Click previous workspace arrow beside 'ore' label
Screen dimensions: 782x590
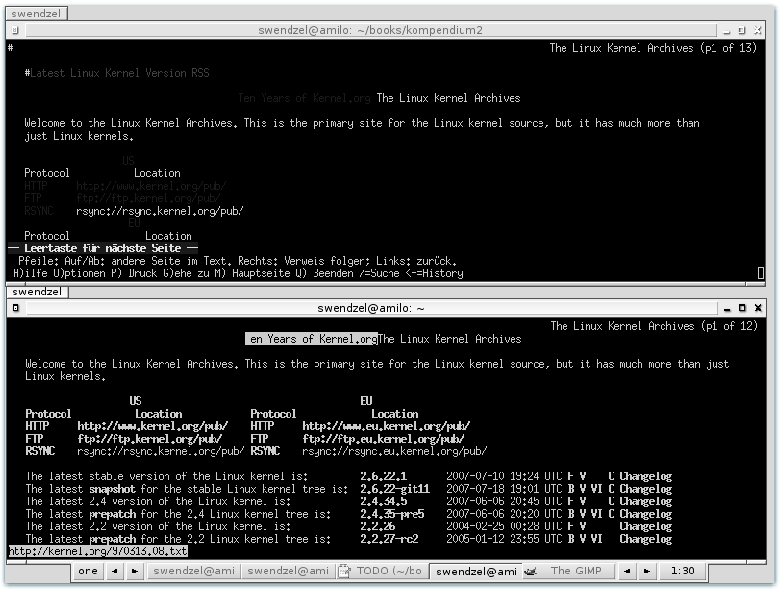point(114,571)
